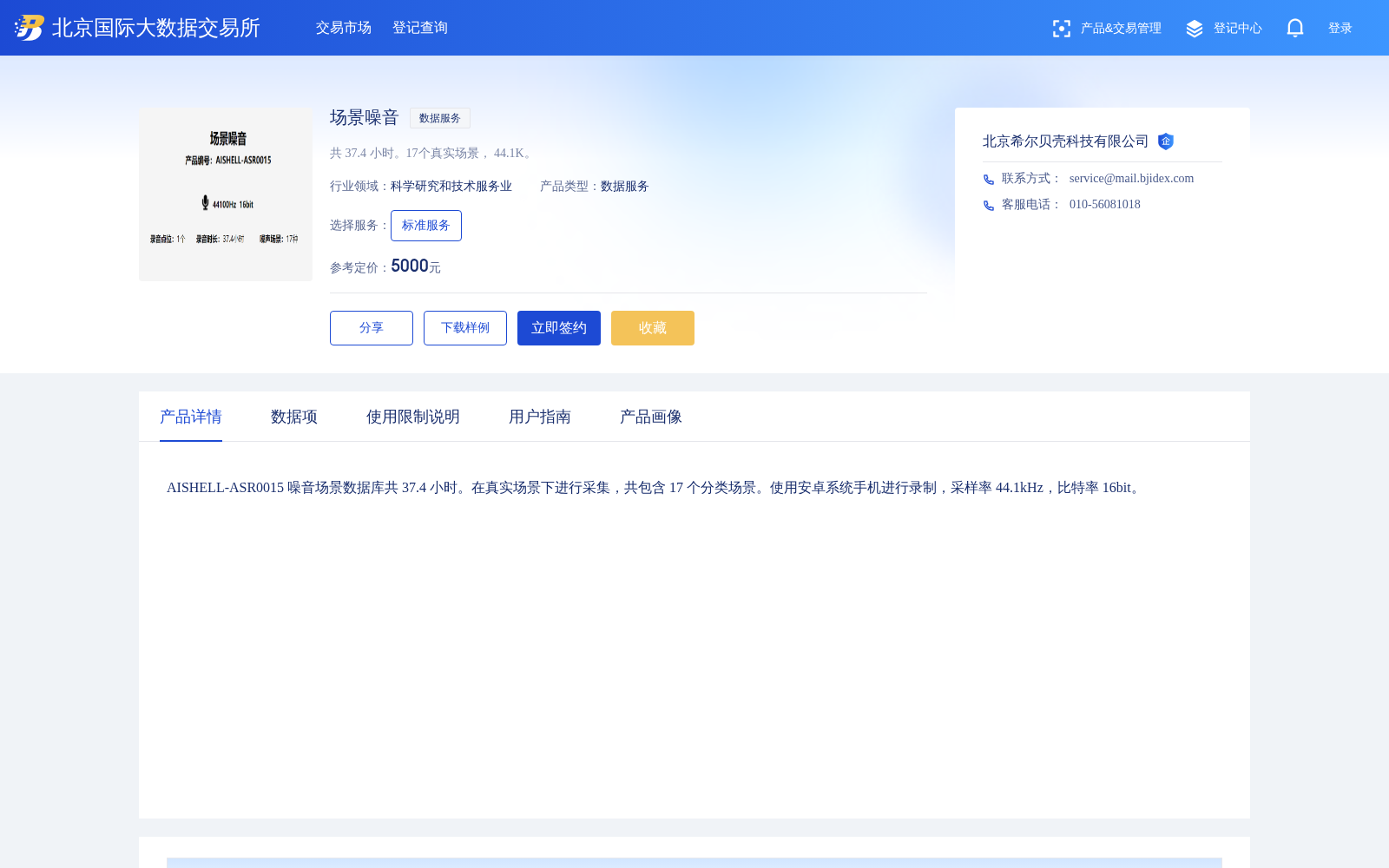Click 科学研究和技术服务业 industry value
The width and height of the screenshot is (1389, 868).
[451, 186]
